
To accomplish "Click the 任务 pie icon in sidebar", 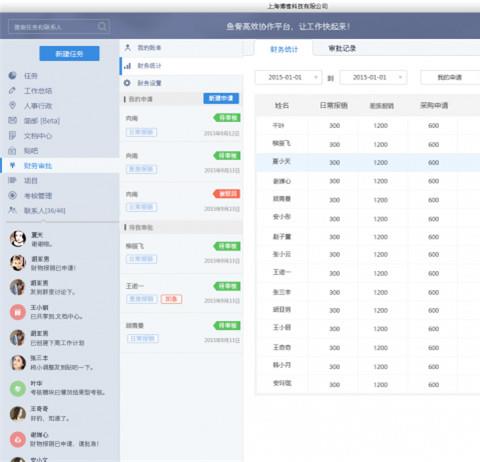I will (x=12, y=76).
